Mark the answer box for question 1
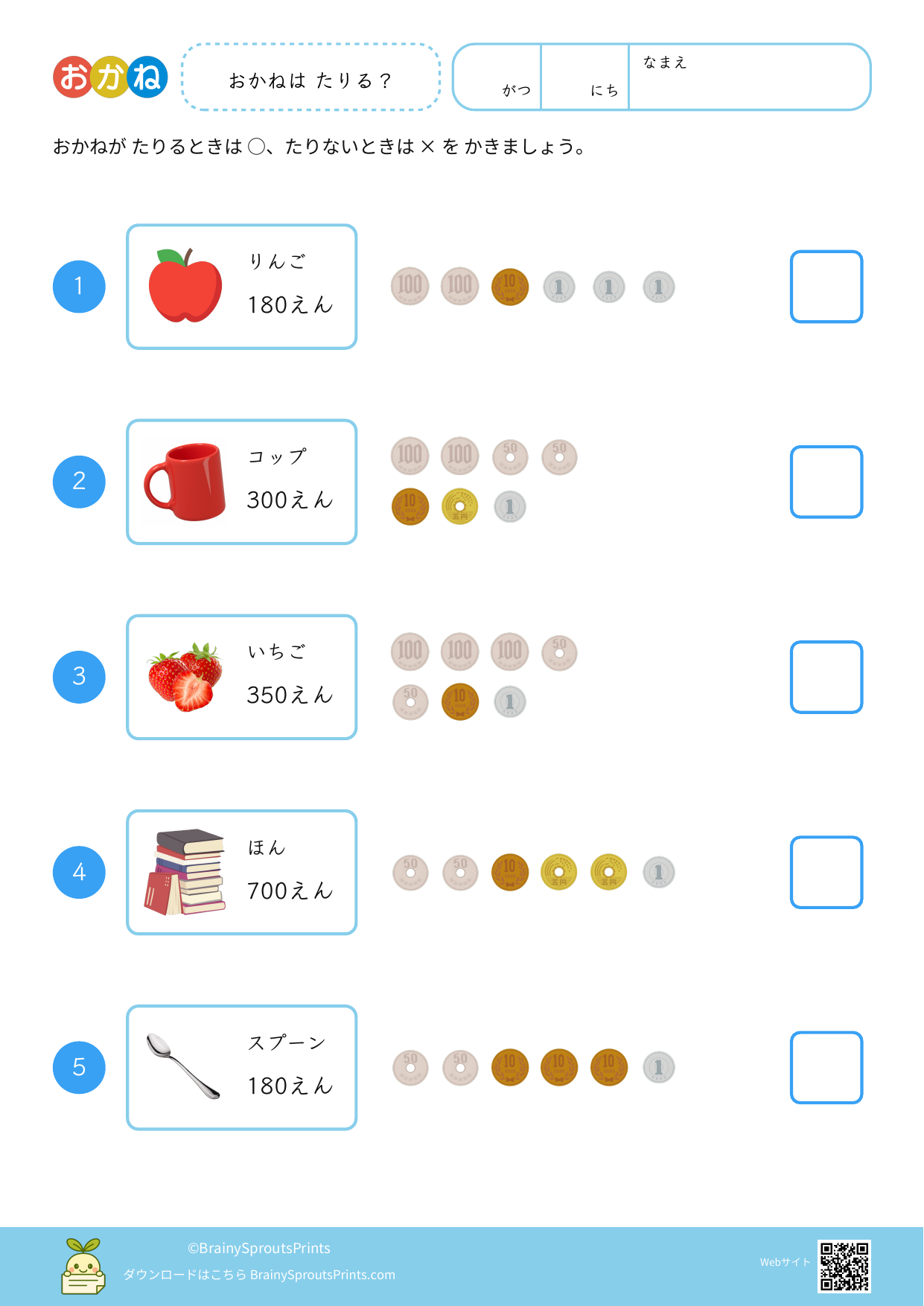Image resolution: width=924 pixels, height=1306 pixels. (x=826, y=287)
